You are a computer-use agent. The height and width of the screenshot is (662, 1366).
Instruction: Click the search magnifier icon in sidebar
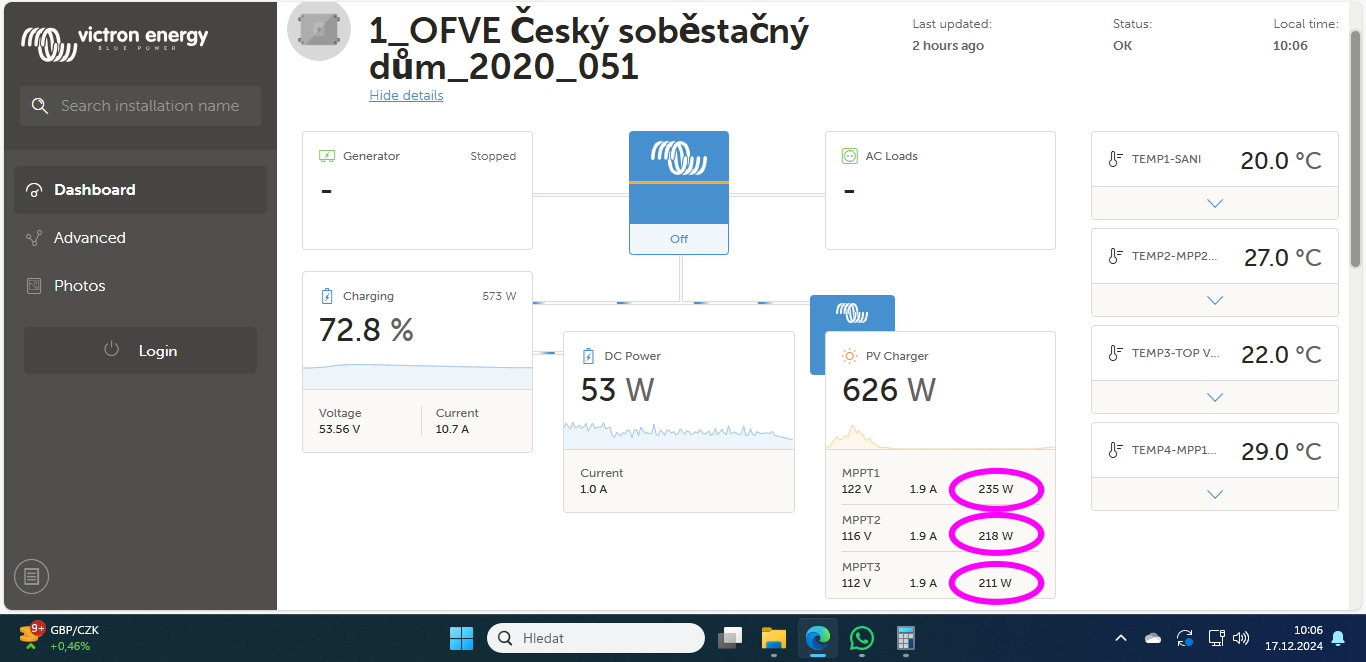[40, 106]
